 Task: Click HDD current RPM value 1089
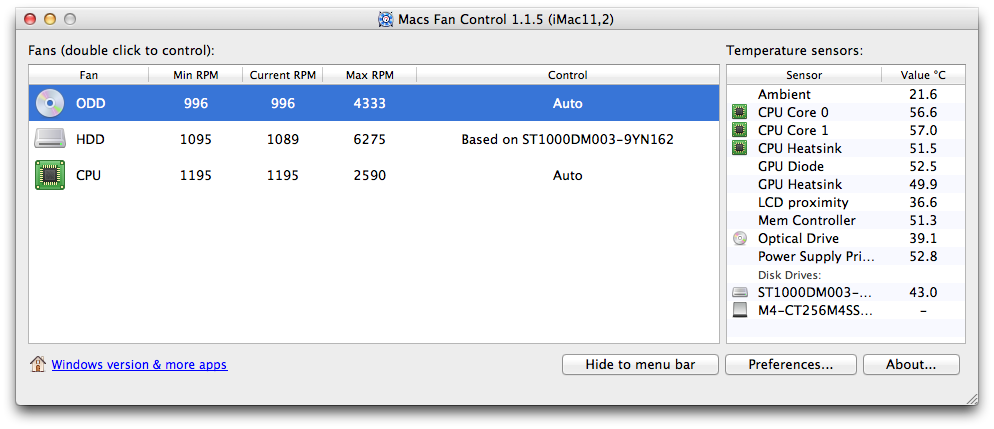tap(283, 139)
